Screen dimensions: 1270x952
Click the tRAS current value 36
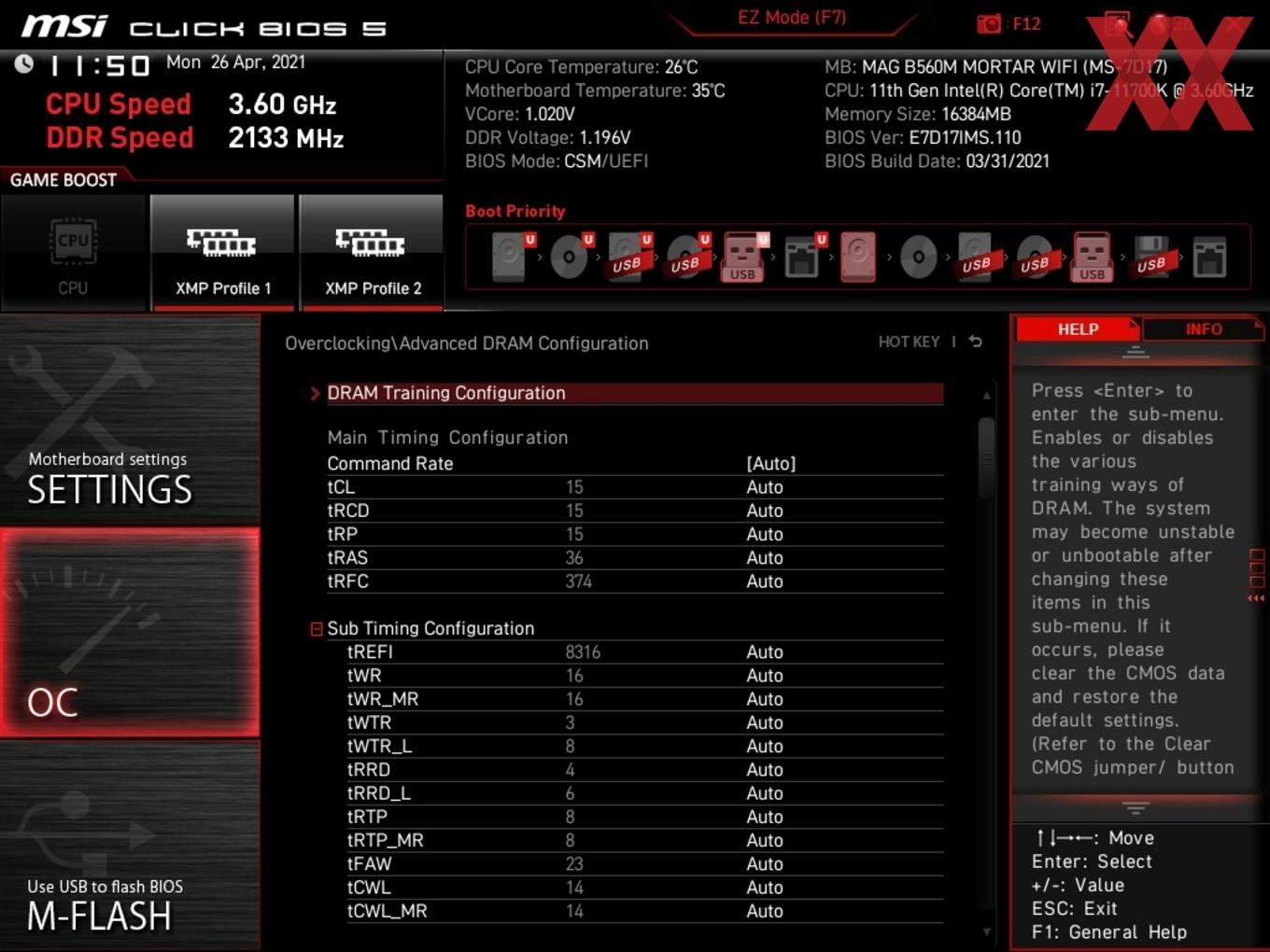pyautogui.click(x=574, y=557)
